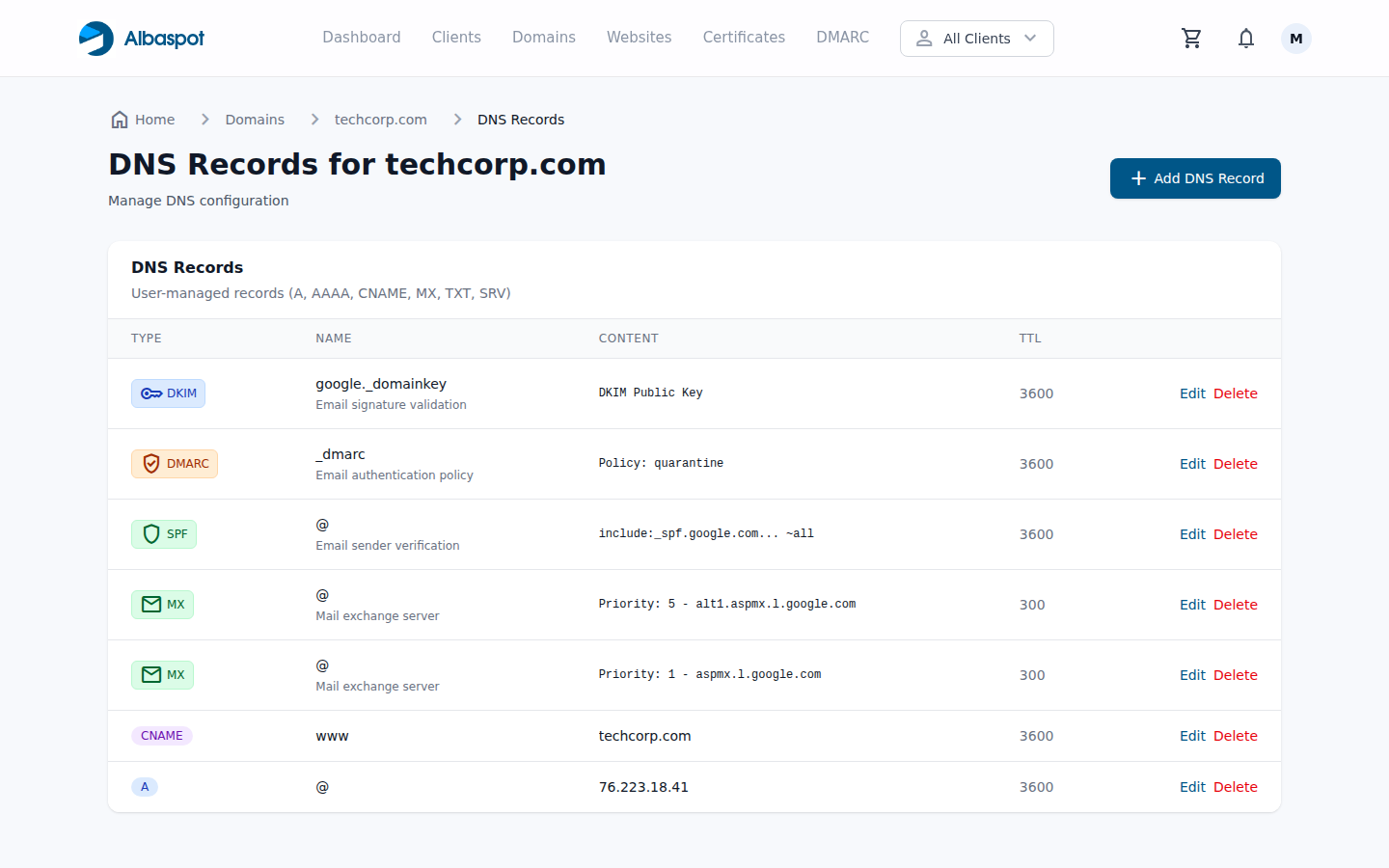The image size is (1389, 868).
Task: Open notifications via the bell icon
Action: click(x=1246, y=38)
